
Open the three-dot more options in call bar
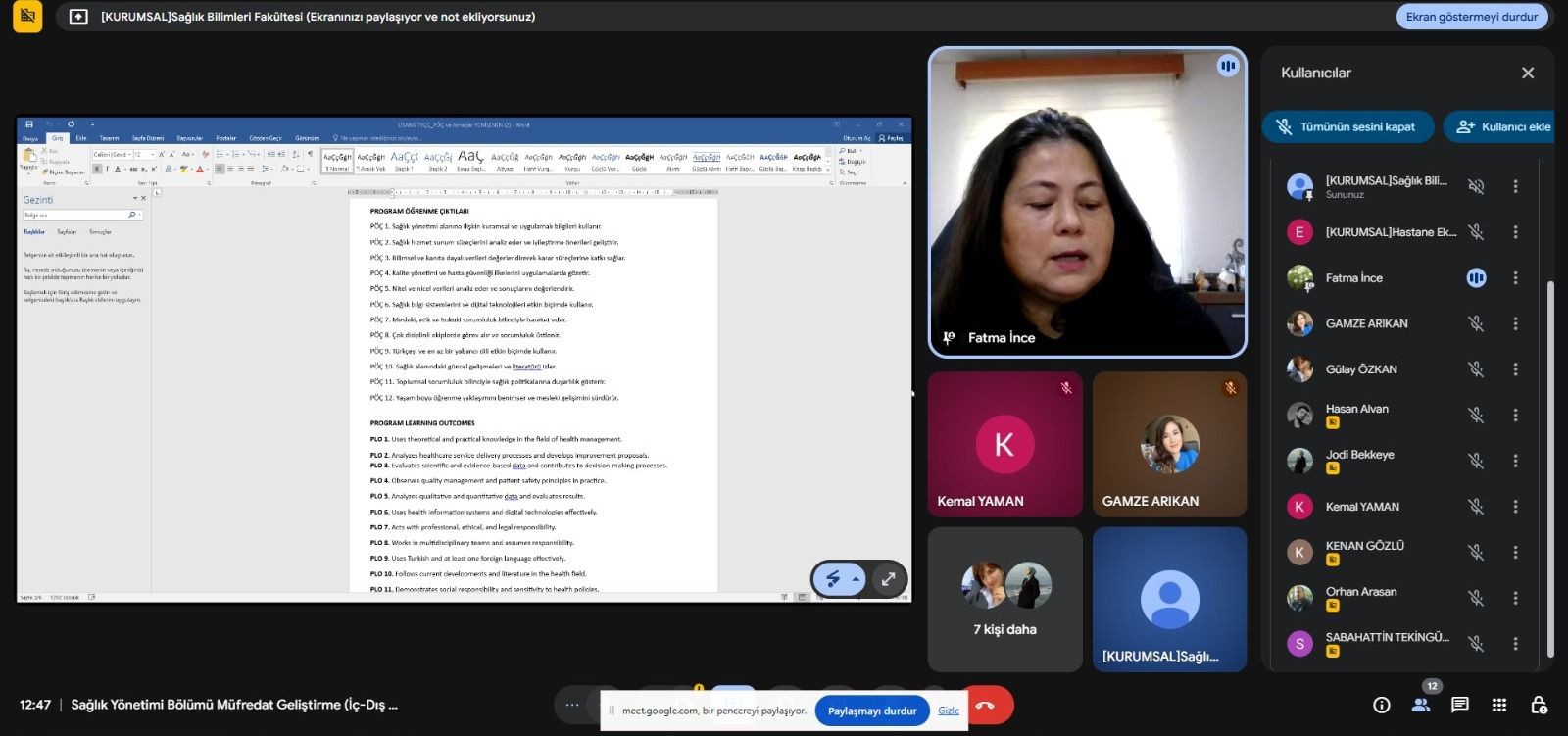click(572, 705)
